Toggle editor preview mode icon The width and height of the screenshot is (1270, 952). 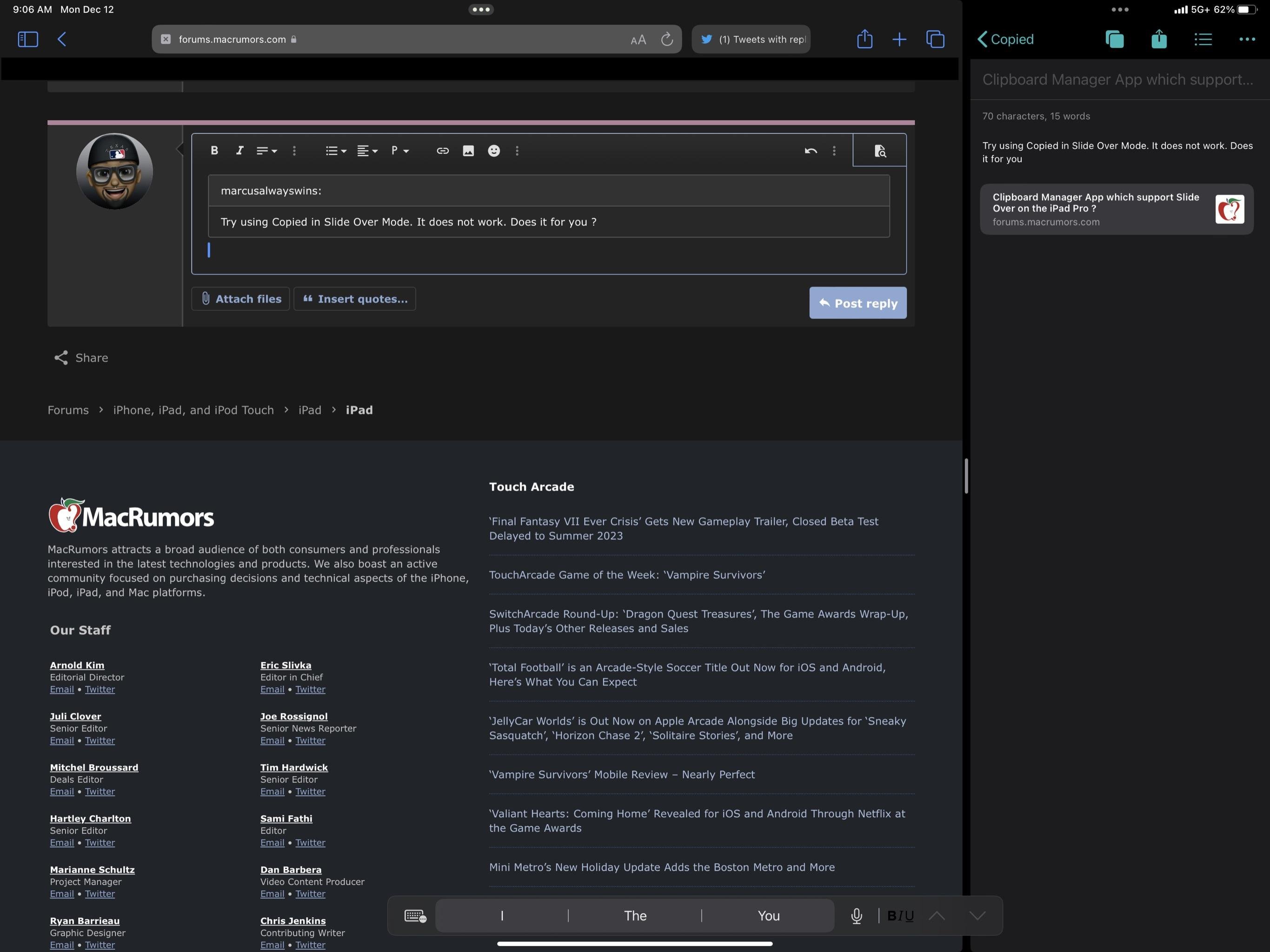tap(879, 150)
